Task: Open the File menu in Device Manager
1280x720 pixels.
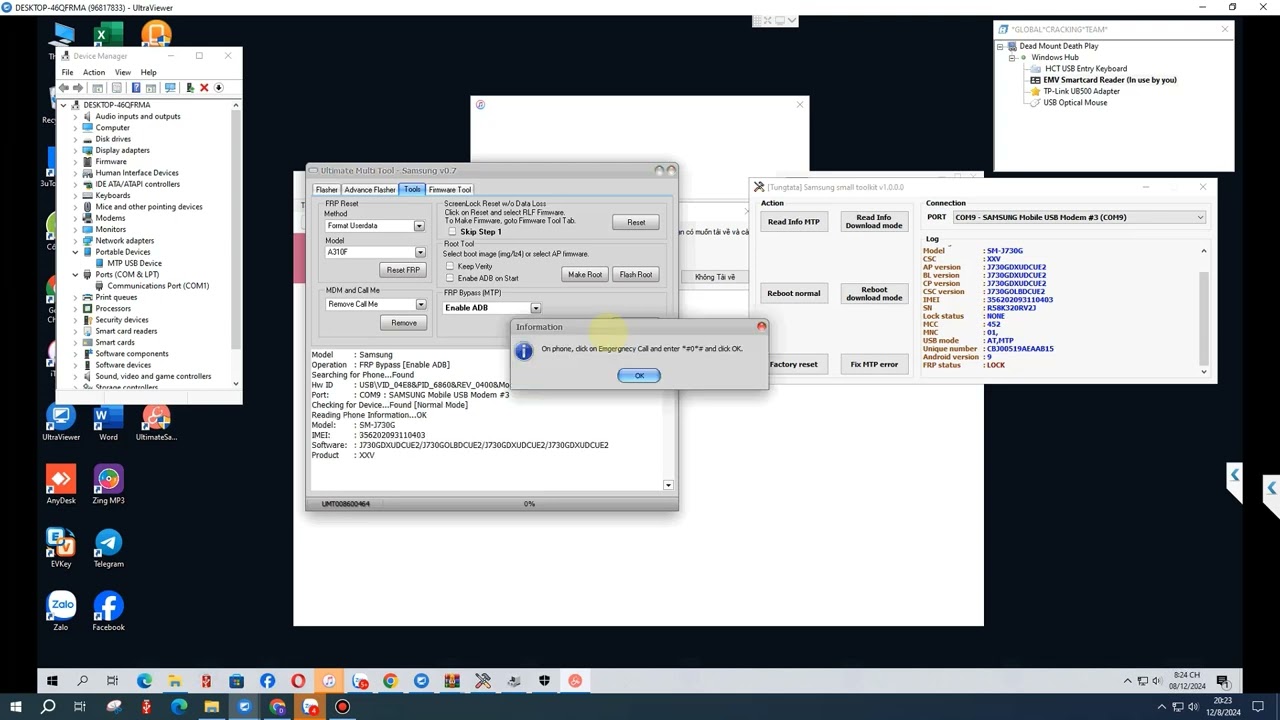Action: point(67,72)
